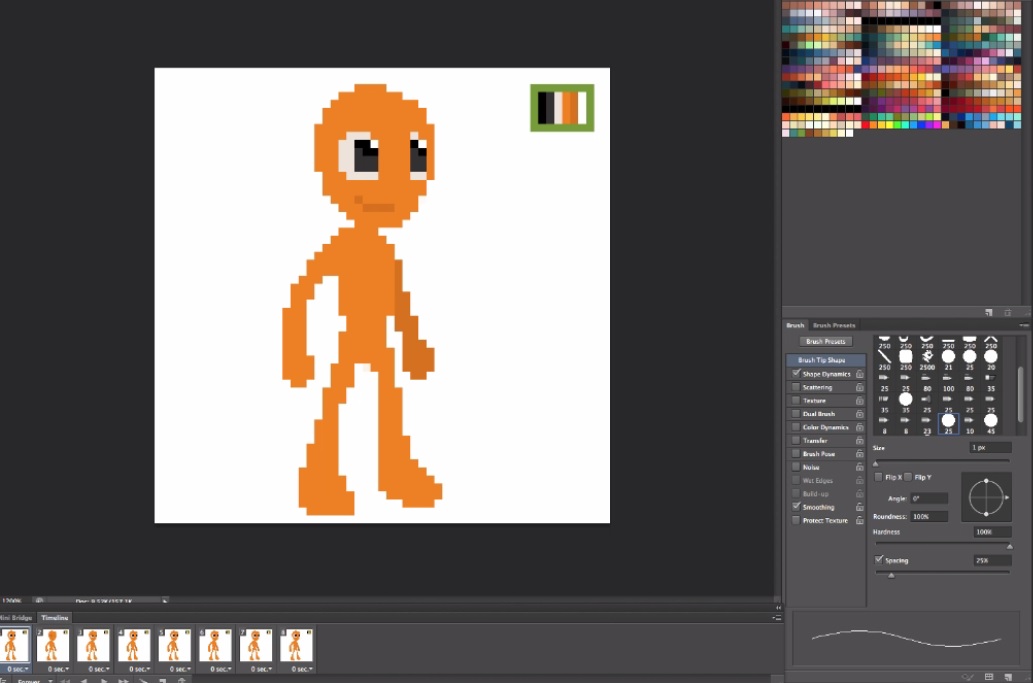Switch to the Mini Bridge tab
This screenshot has width=1033, height=683.
tap(16, 618)
